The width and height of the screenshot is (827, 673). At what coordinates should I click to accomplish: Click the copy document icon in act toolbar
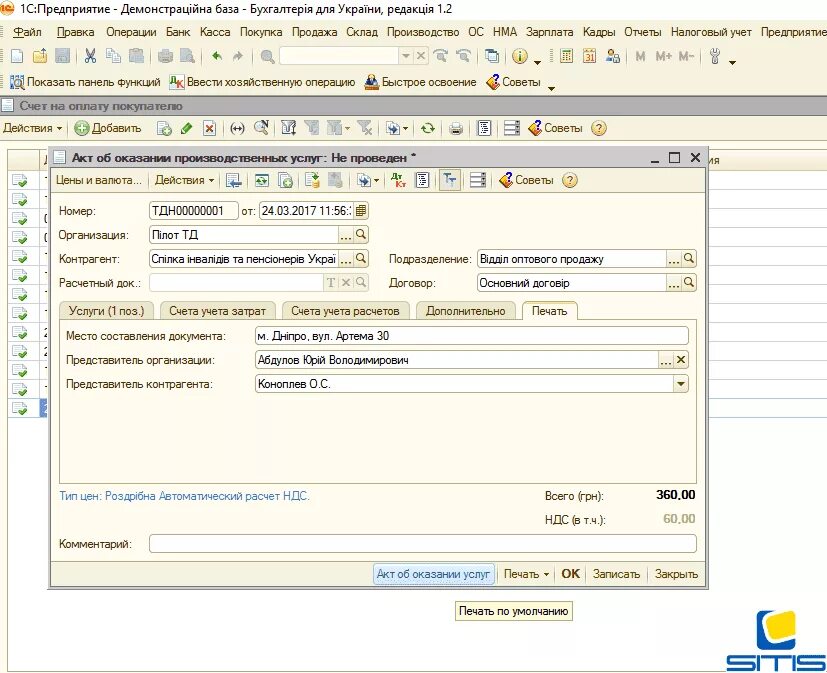pos(285,180)
